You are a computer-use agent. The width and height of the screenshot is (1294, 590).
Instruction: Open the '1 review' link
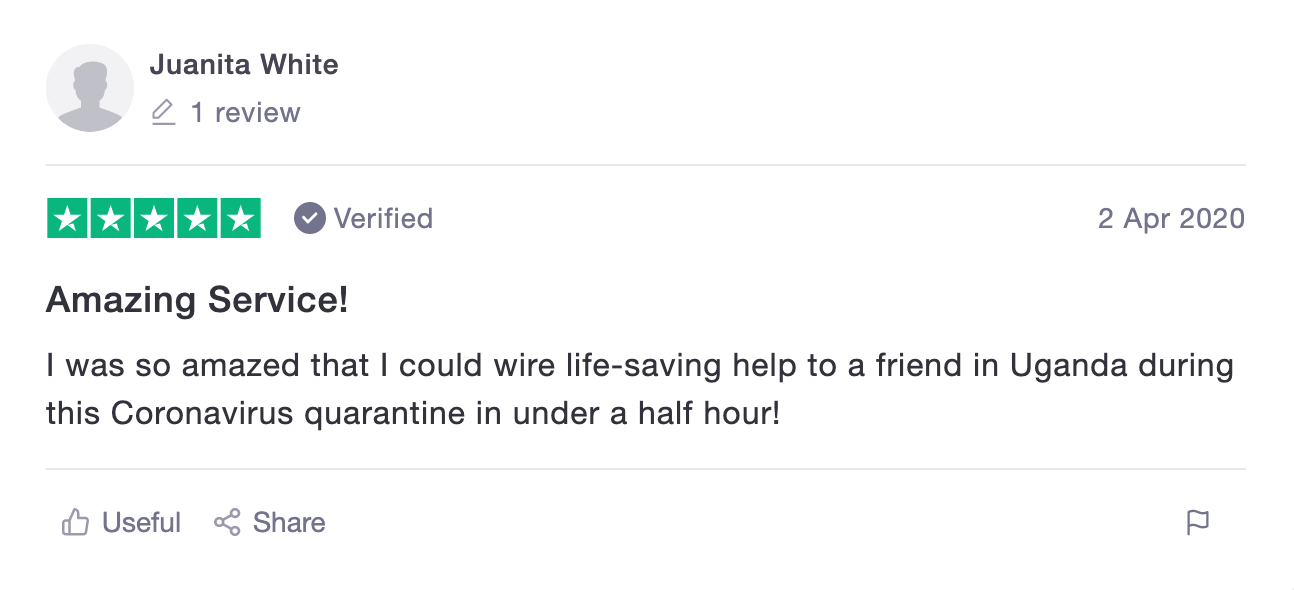[245, 113]
